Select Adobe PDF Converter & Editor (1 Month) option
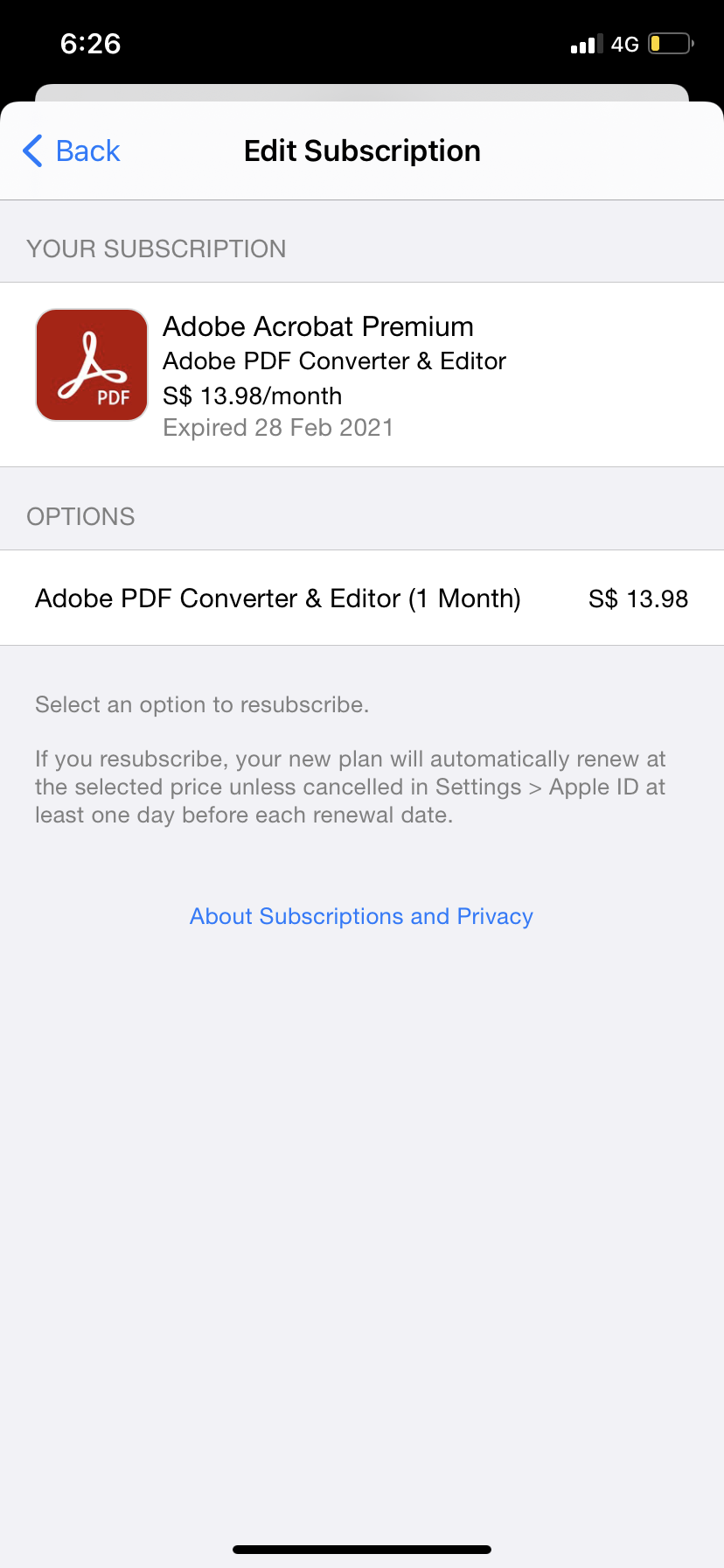Image resolution: width=724 pixels, height=1568 pixels. click(278, 598)
